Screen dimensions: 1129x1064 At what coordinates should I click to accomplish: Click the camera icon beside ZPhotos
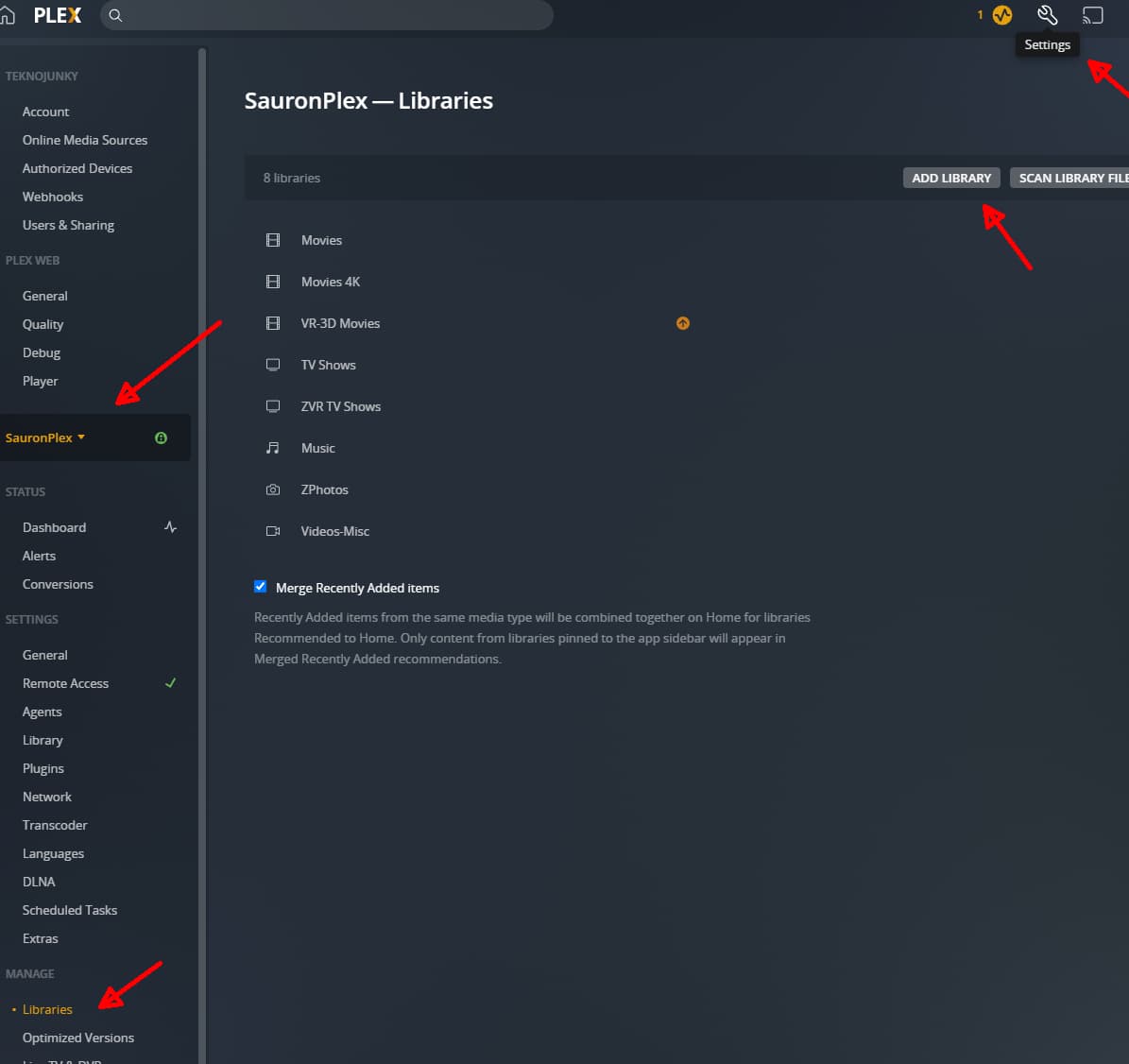pyautogui.click(x=273, y=489)
